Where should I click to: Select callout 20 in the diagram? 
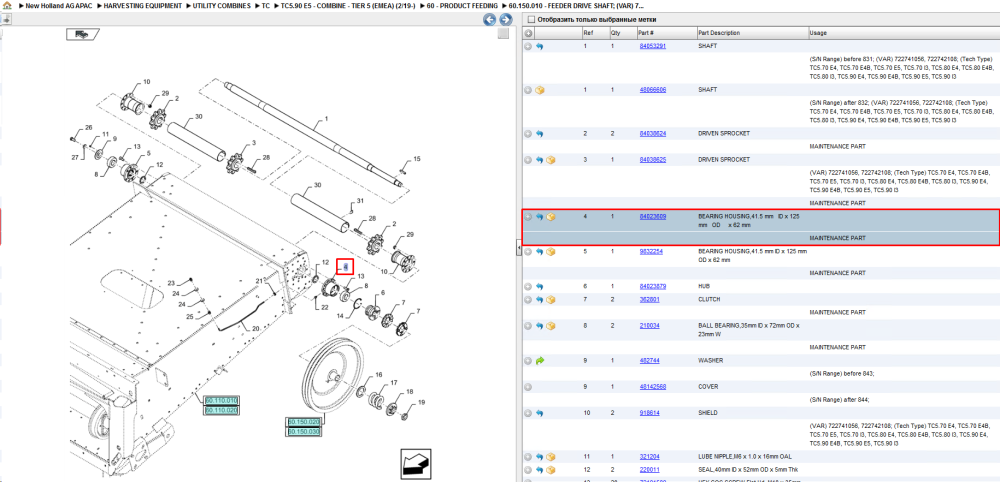point(255,328)
